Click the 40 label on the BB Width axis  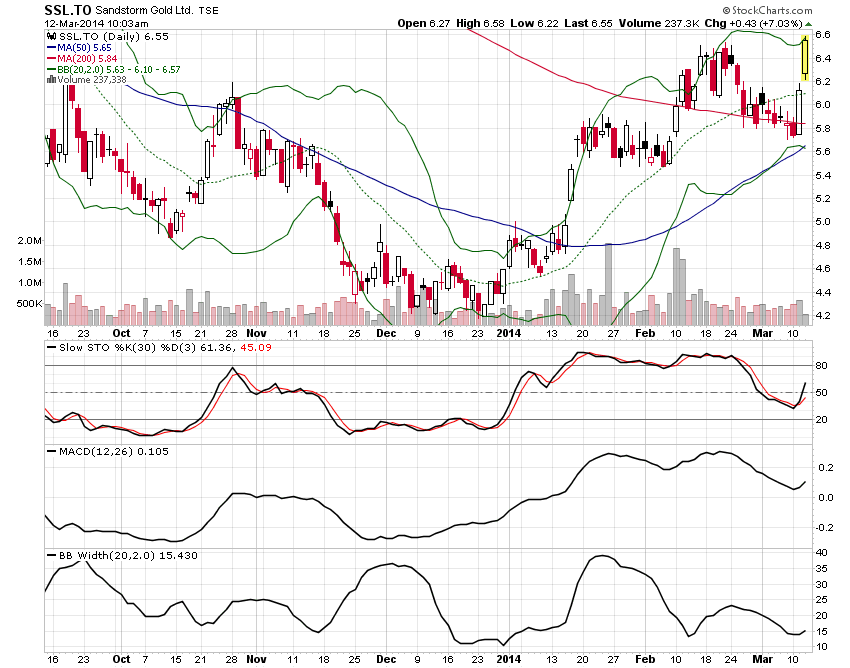pyautogui.click(x=821, y=553)
